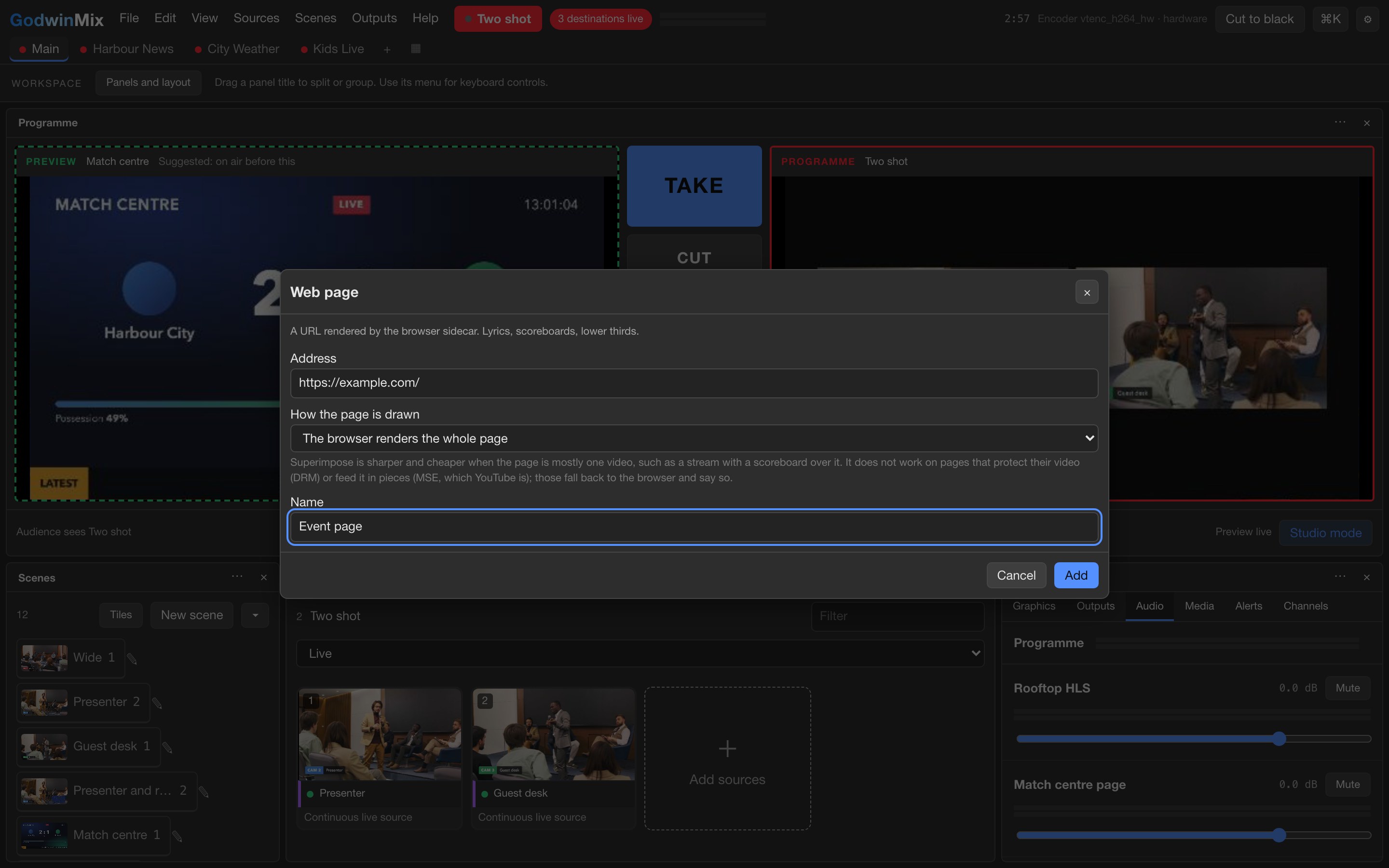
Task: Select the Channels tab
Action: pos(1305,606)
